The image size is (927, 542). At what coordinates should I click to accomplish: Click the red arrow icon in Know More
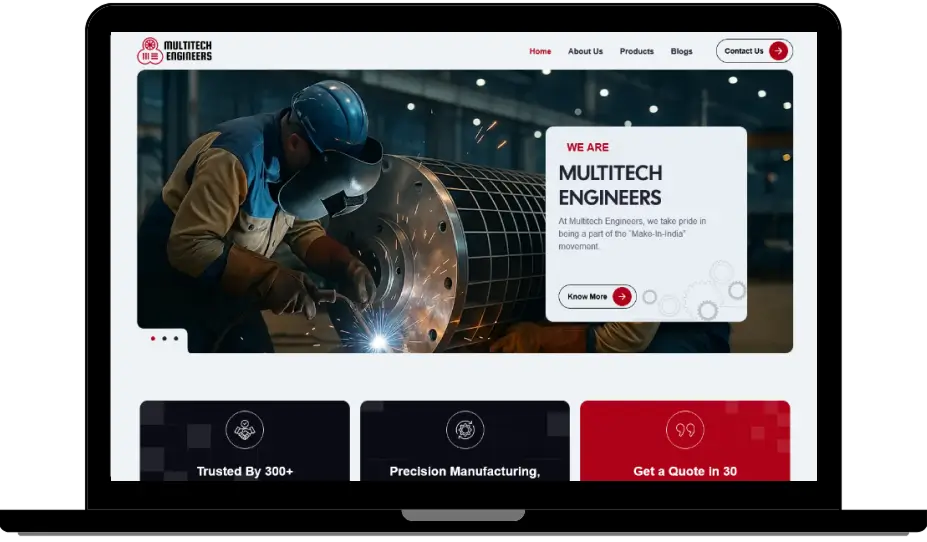click(x=622, y=297)
